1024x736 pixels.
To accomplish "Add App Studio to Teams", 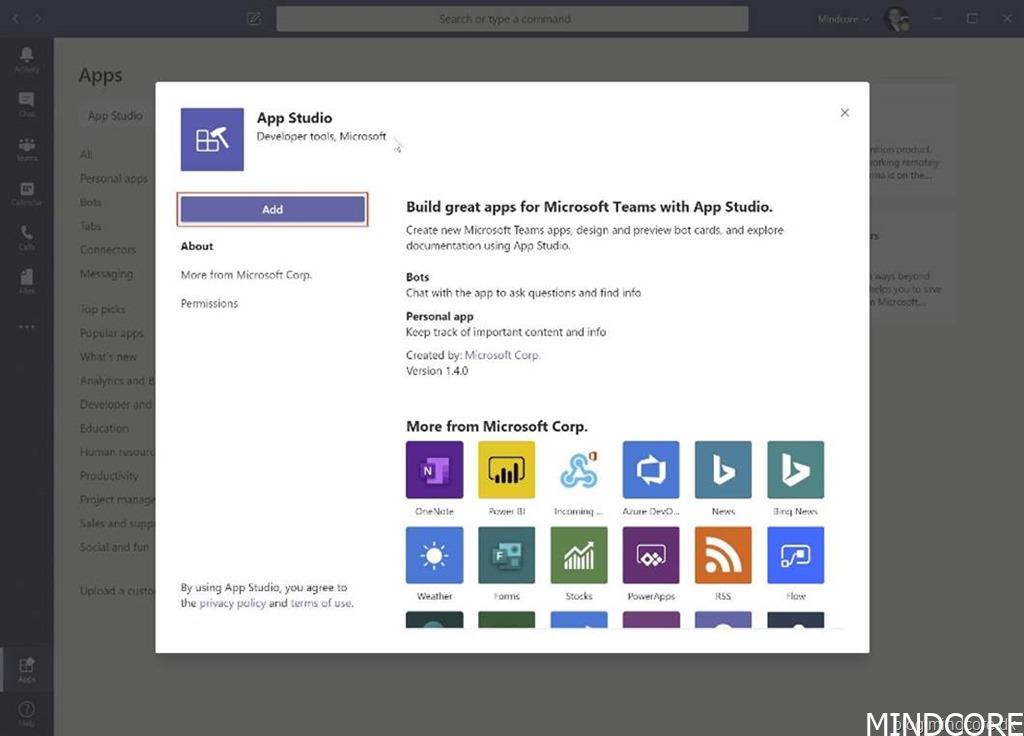I will 272,209.
